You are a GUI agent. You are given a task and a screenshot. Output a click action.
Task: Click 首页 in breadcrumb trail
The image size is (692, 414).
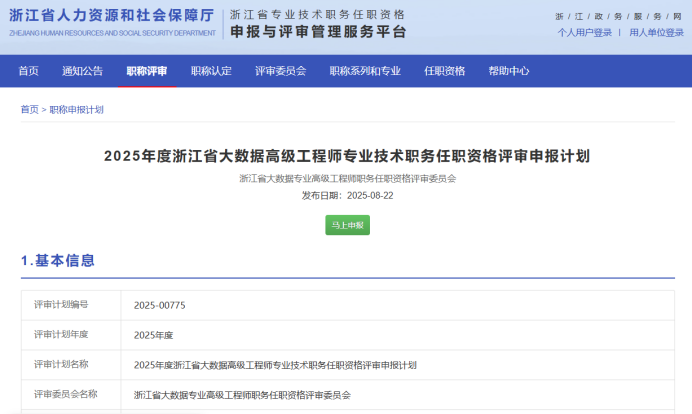[x=29, y=110]
